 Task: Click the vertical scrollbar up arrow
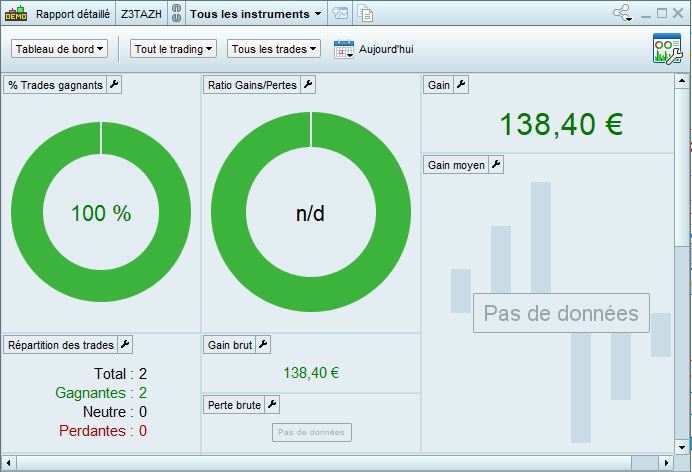[x=681, y=81]
